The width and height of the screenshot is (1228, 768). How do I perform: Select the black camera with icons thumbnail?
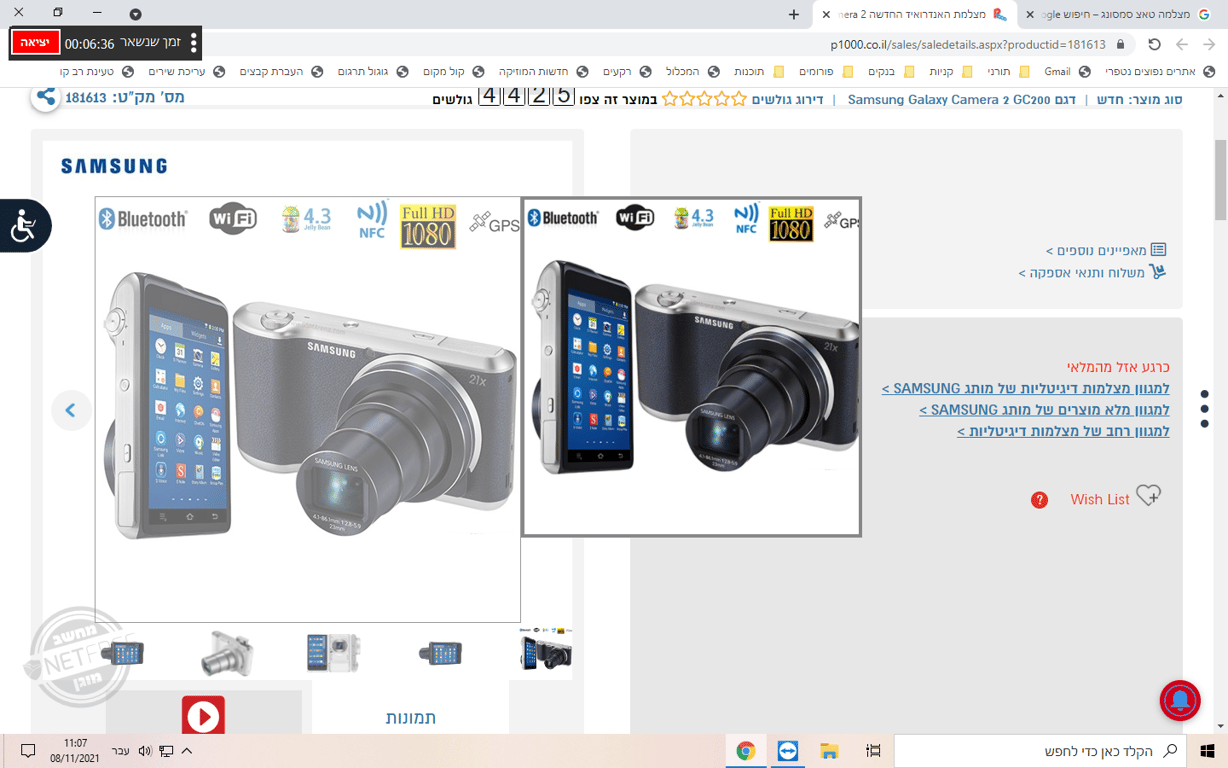coord(546,651)
